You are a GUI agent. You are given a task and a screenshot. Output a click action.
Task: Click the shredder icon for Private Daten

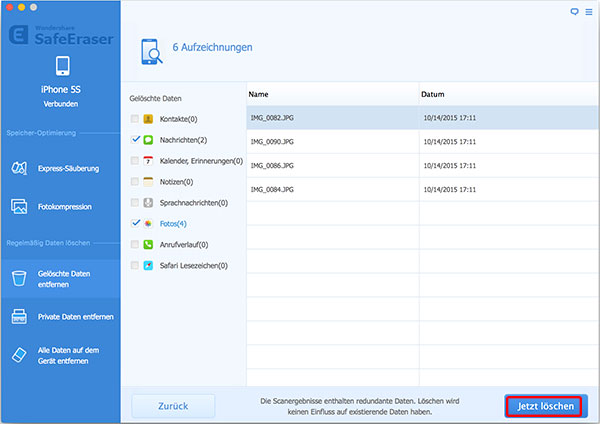(19, 316)
